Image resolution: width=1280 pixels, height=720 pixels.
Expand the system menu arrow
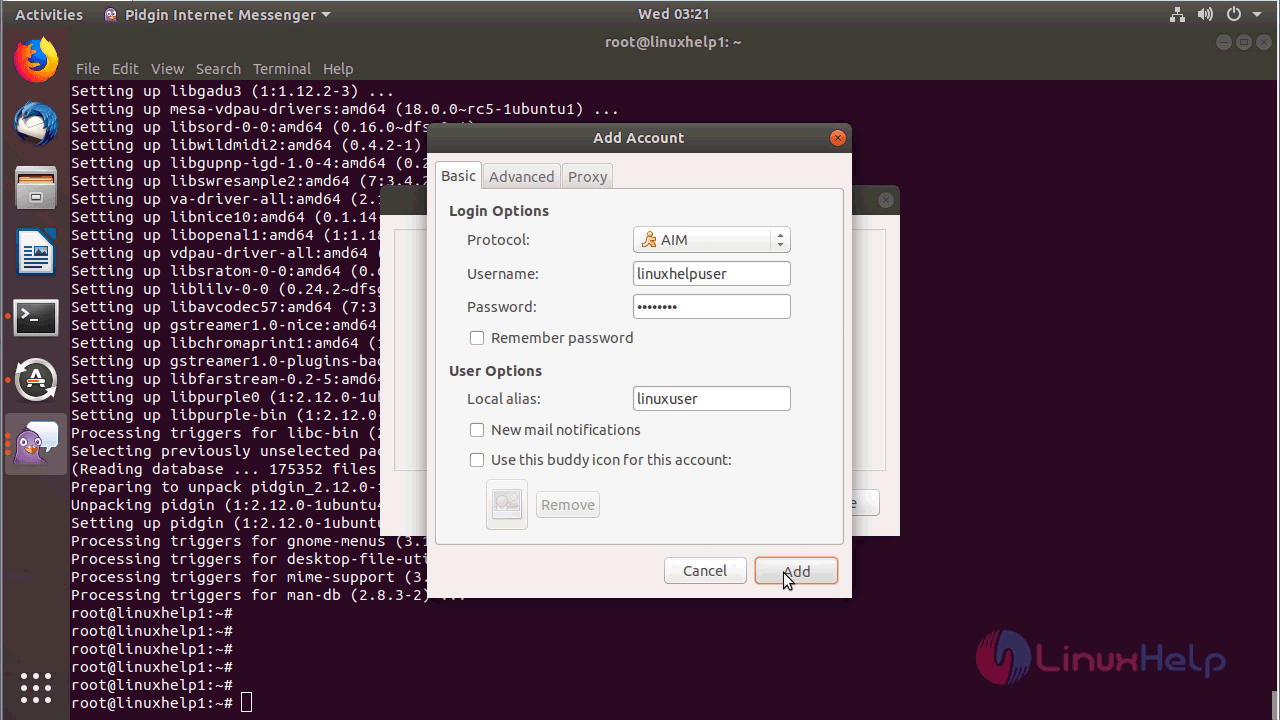(x=1258, y=14)
